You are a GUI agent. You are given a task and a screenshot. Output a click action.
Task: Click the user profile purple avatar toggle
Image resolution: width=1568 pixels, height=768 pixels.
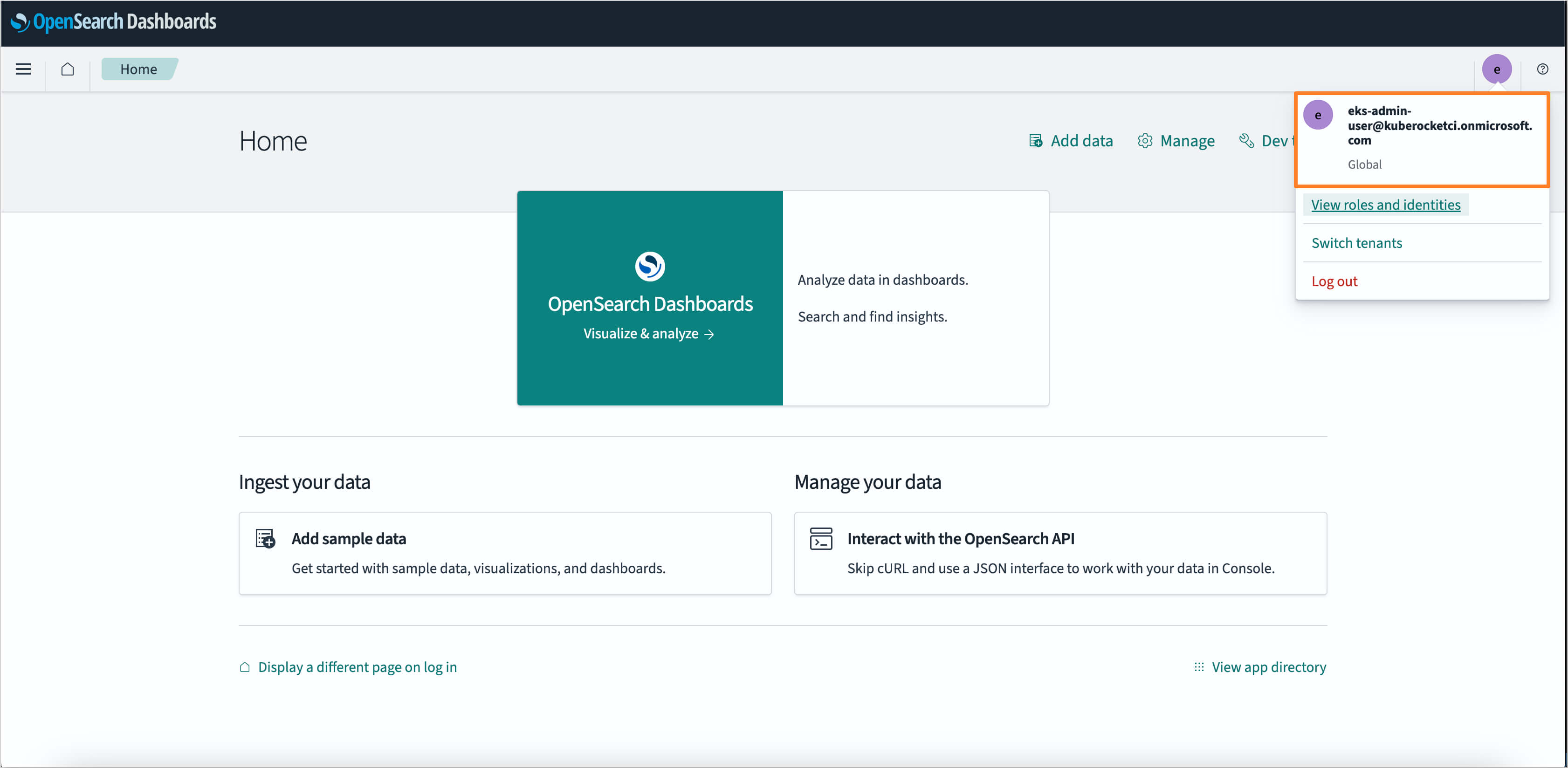tap(1496, 69)
